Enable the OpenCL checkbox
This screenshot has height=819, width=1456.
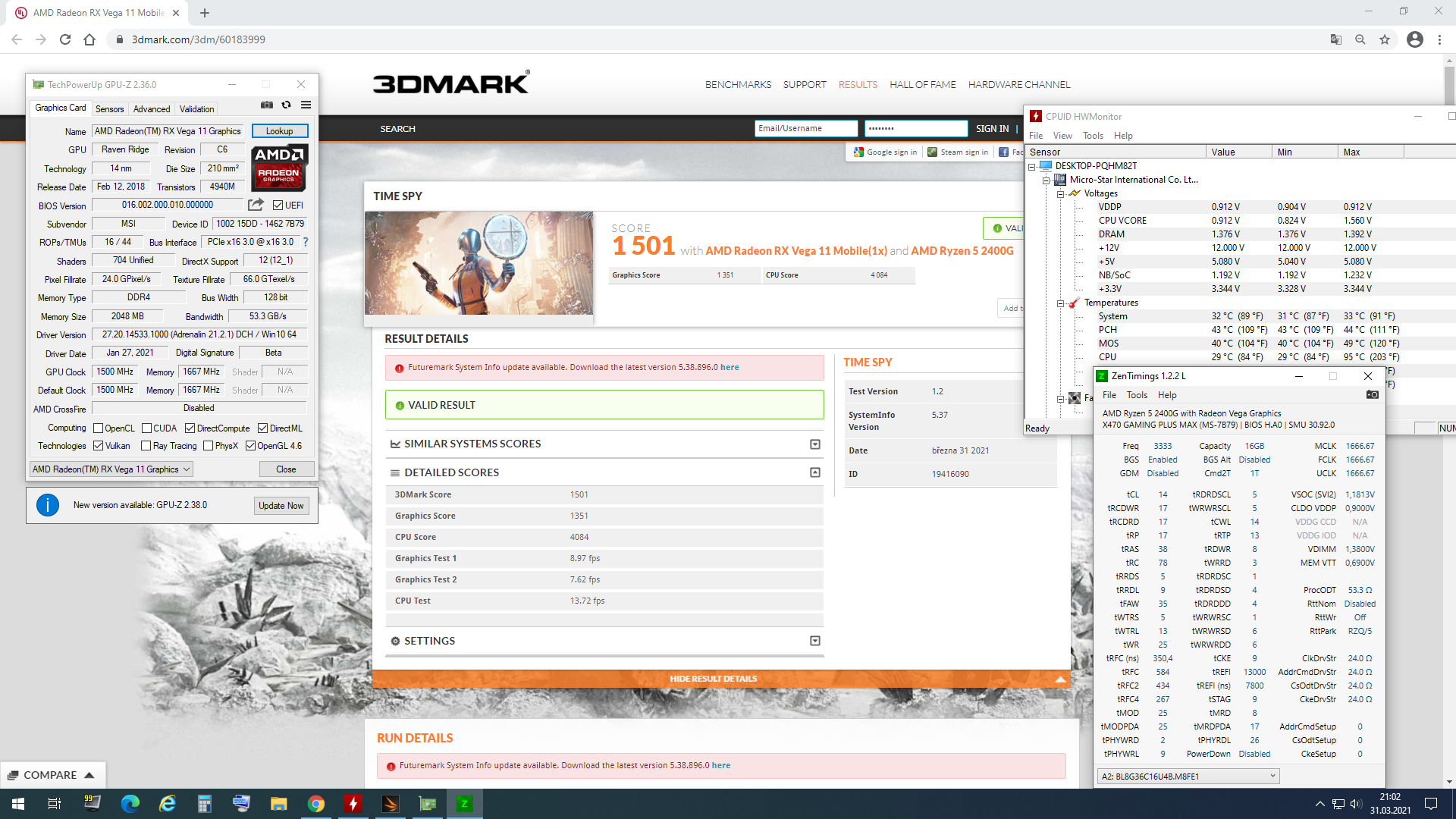click(x=99, y=428)
